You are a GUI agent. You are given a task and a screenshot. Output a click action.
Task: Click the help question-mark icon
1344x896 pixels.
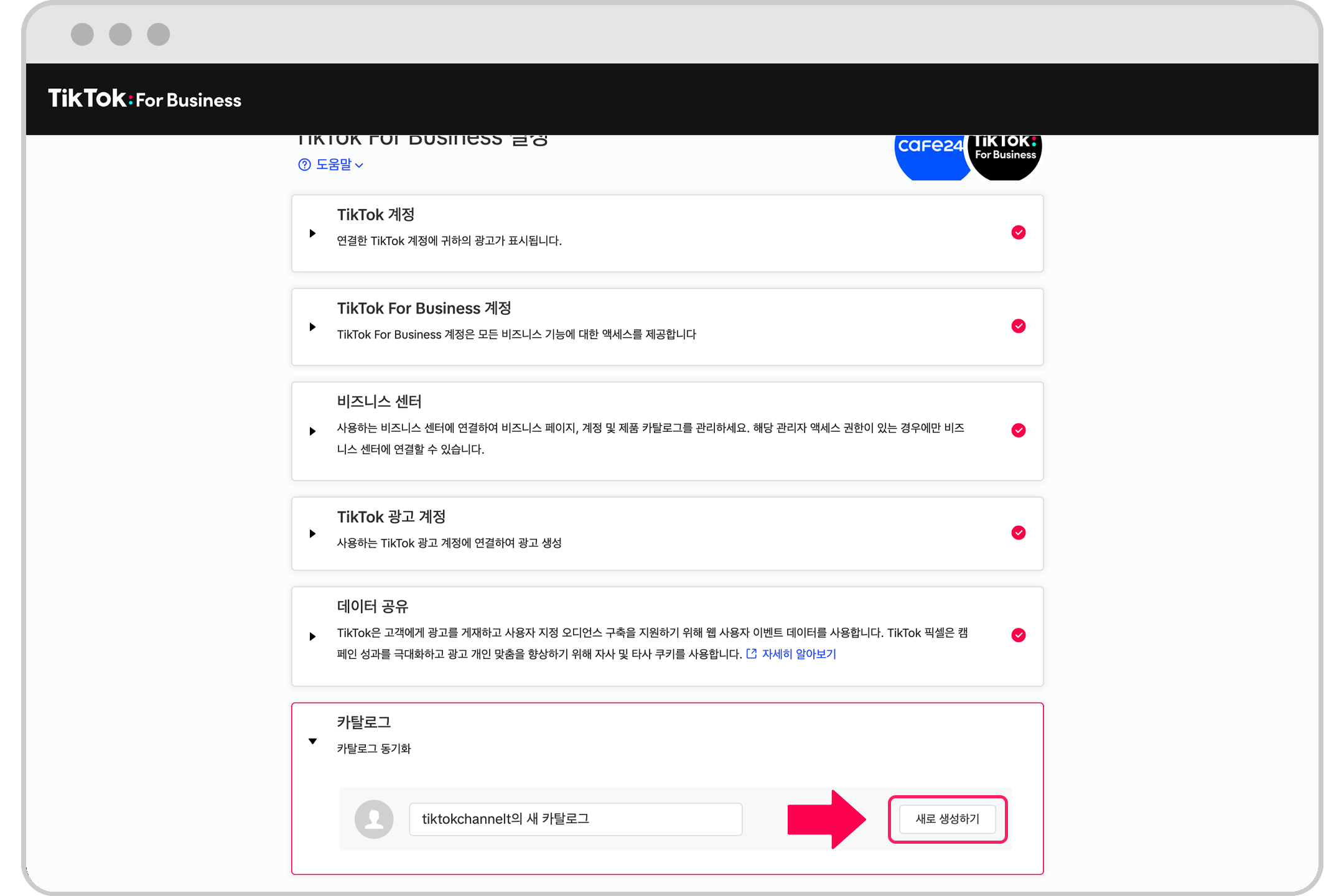pyautogui.click(x=304, y=165)
